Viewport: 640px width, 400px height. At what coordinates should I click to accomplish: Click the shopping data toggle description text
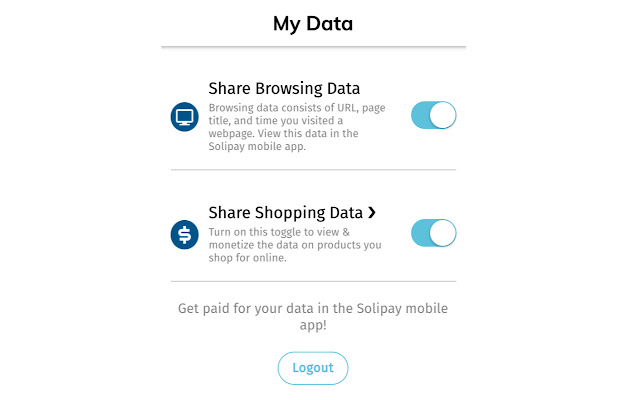[293, 244]
